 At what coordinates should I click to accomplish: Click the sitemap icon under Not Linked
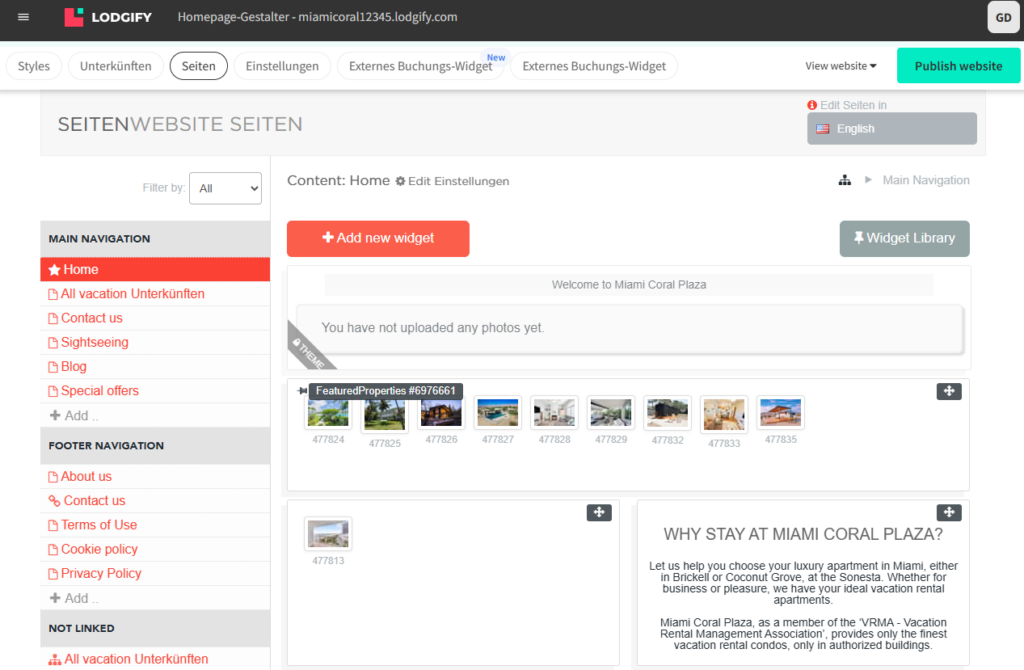tap(55, 660)
